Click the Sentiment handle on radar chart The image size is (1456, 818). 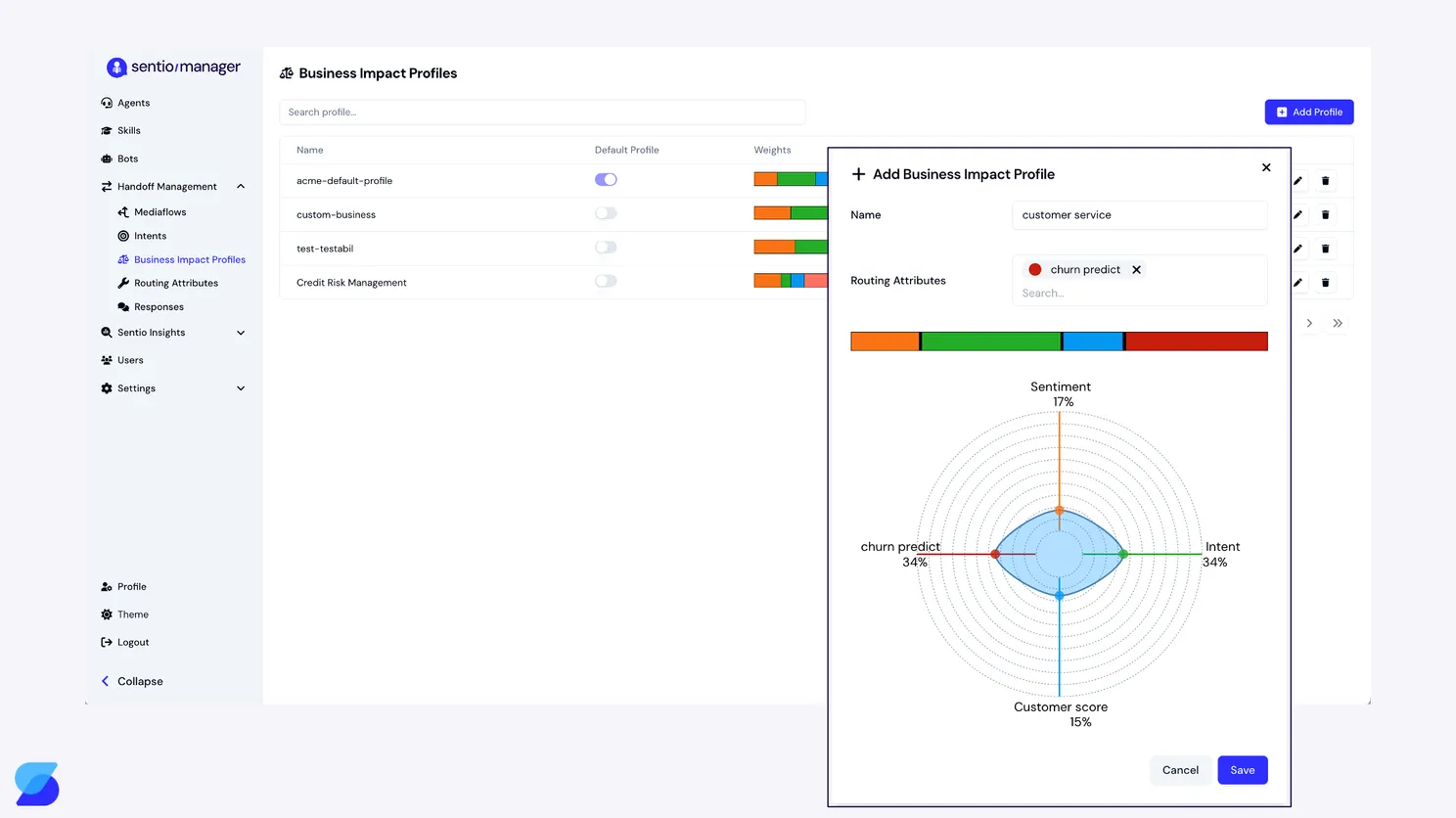pos(1060,511)
